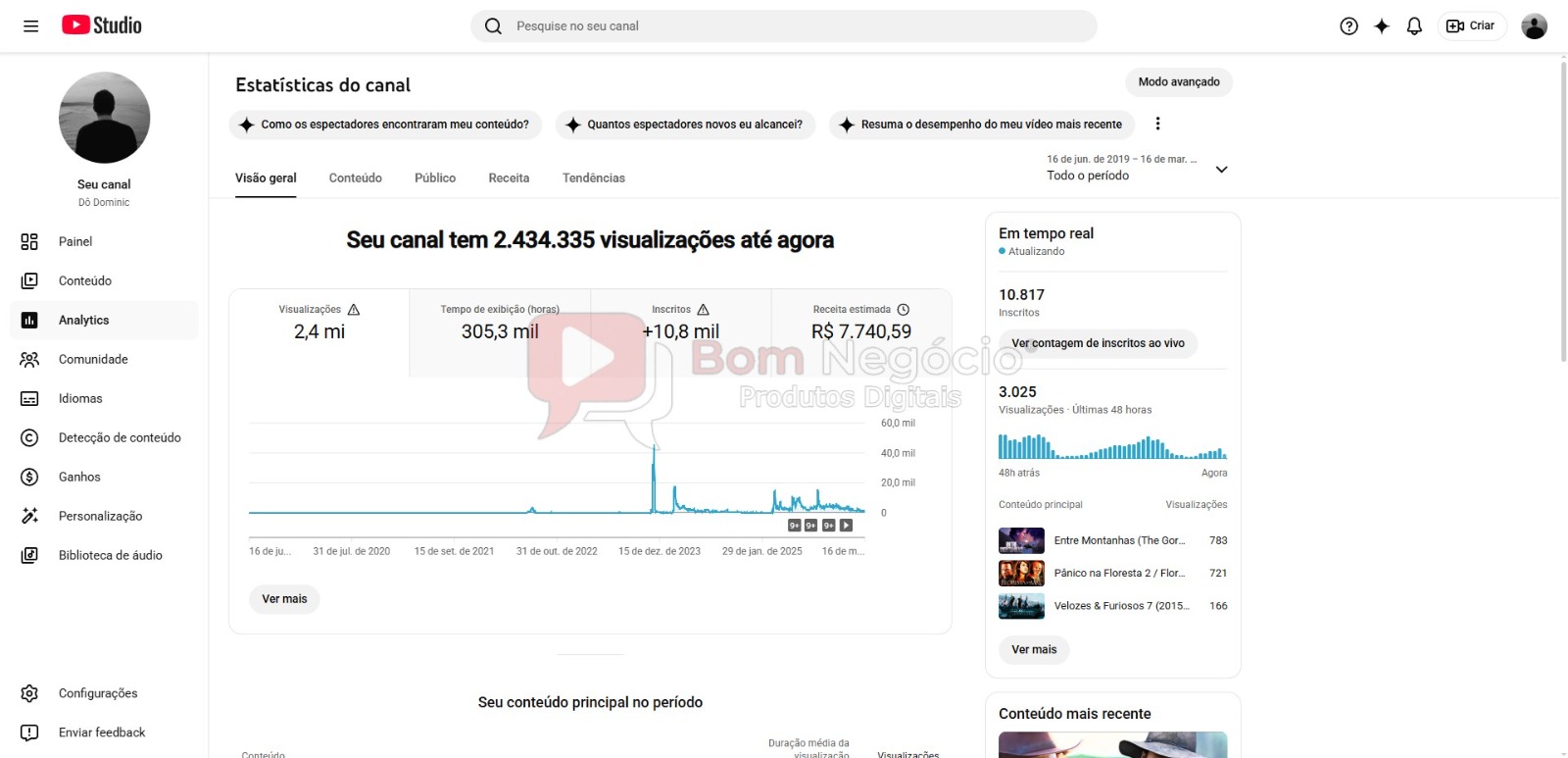Screen dimensions: 1568x758
Task: Click the YouTube Studio logo
Action: coord(102,25)
